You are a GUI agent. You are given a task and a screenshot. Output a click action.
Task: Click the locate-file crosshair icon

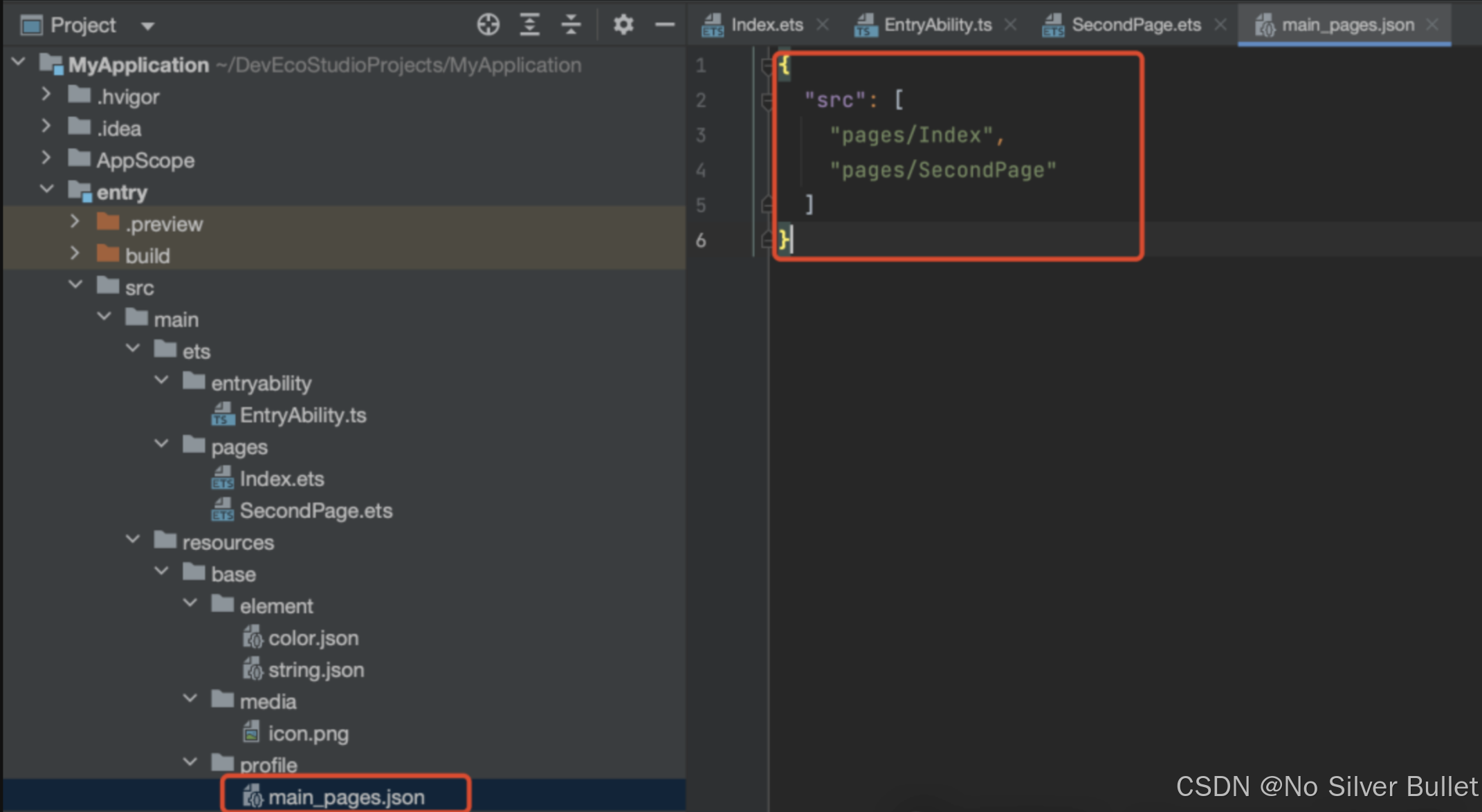[x=488, y=25]
